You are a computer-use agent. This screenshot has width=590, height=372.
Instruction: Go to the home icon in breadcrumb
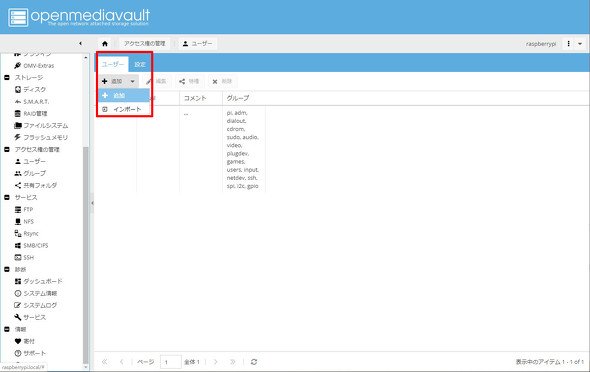coord(105,44)
